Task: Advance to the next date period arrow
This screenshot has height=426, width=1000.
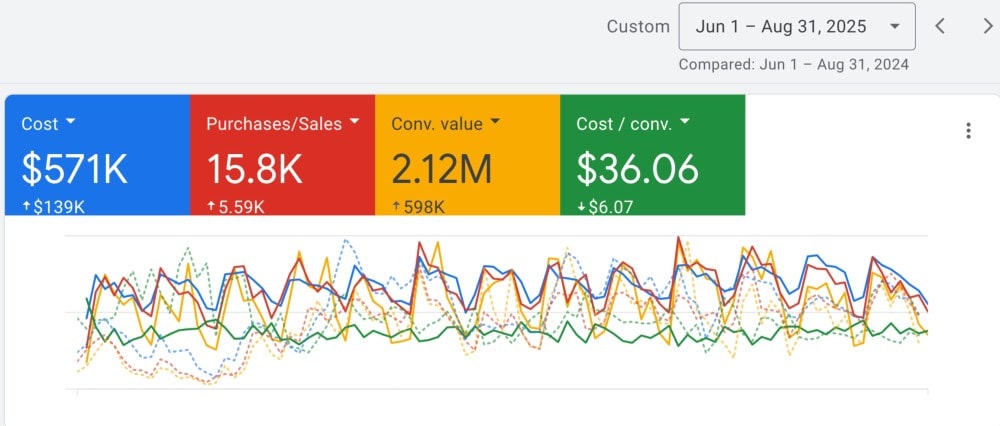Action: pos(987,26)
